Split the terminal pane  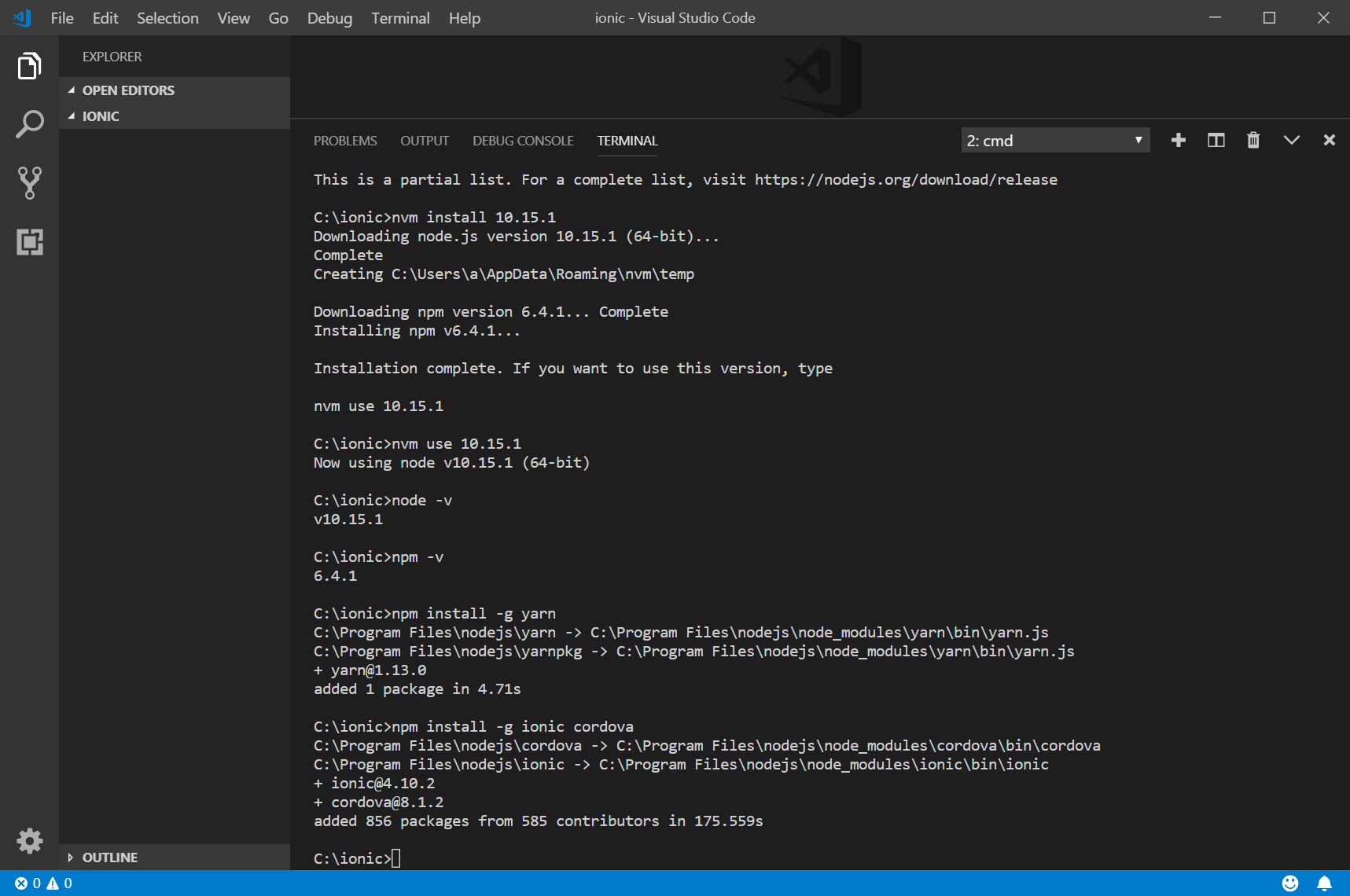1216,141
